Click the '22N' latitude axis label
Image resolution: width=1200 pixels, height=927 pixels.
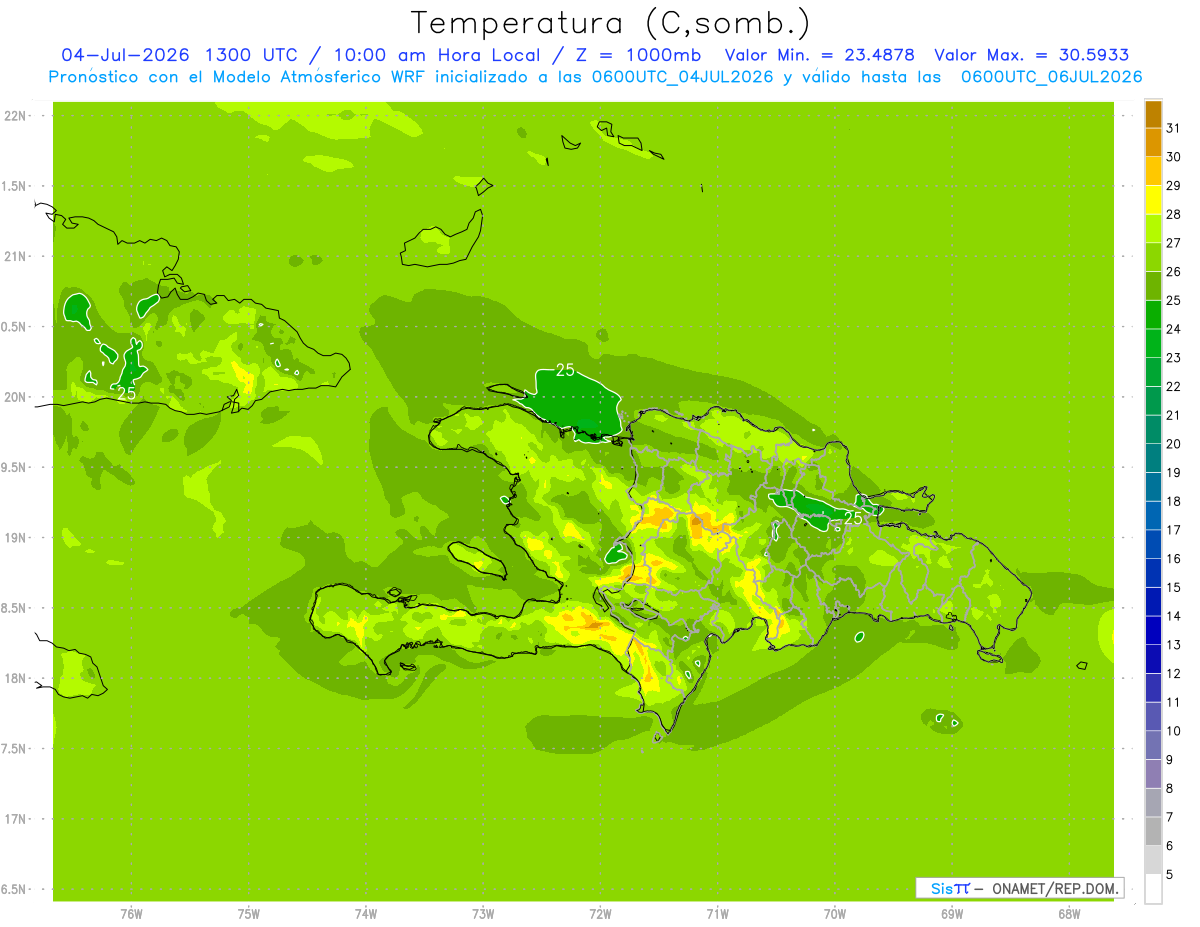16,116
